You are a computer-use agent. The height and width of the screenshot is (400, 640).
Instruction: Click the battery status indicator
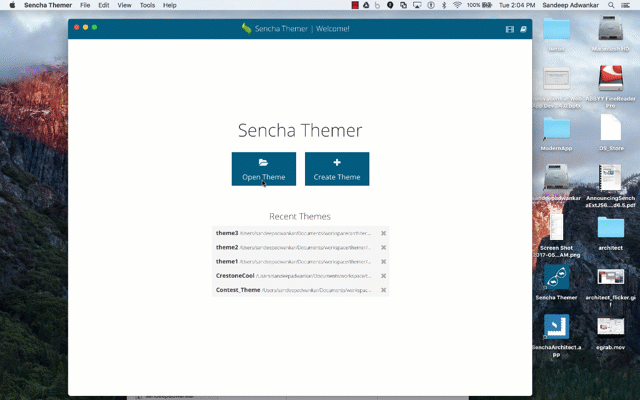[x=479, y=5]
